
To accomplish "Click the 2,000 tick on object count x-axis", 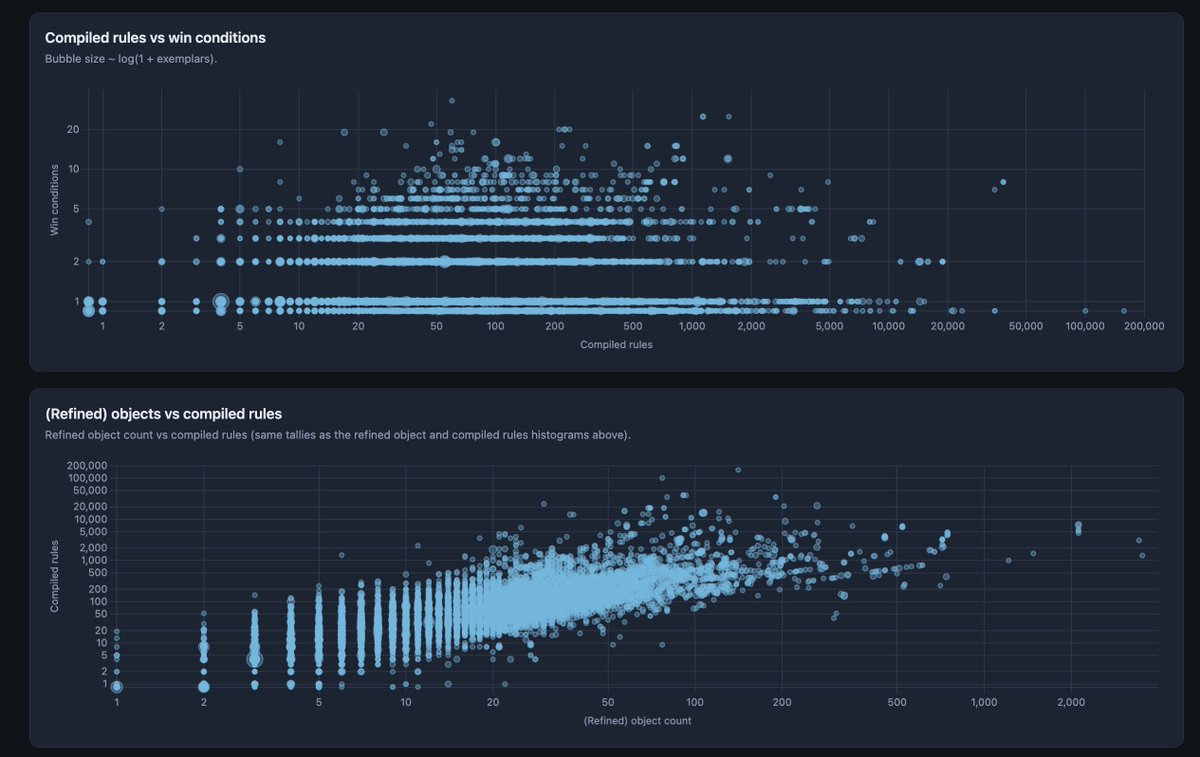I will point(1071,703).
